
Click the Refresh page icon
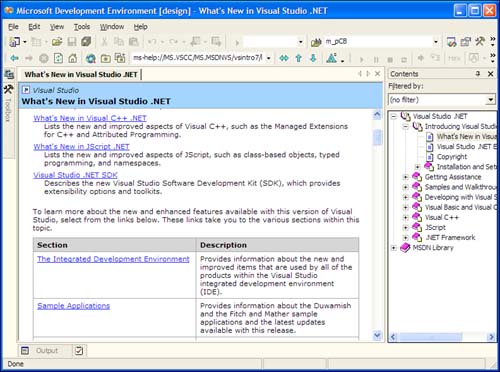coord(58,58)
